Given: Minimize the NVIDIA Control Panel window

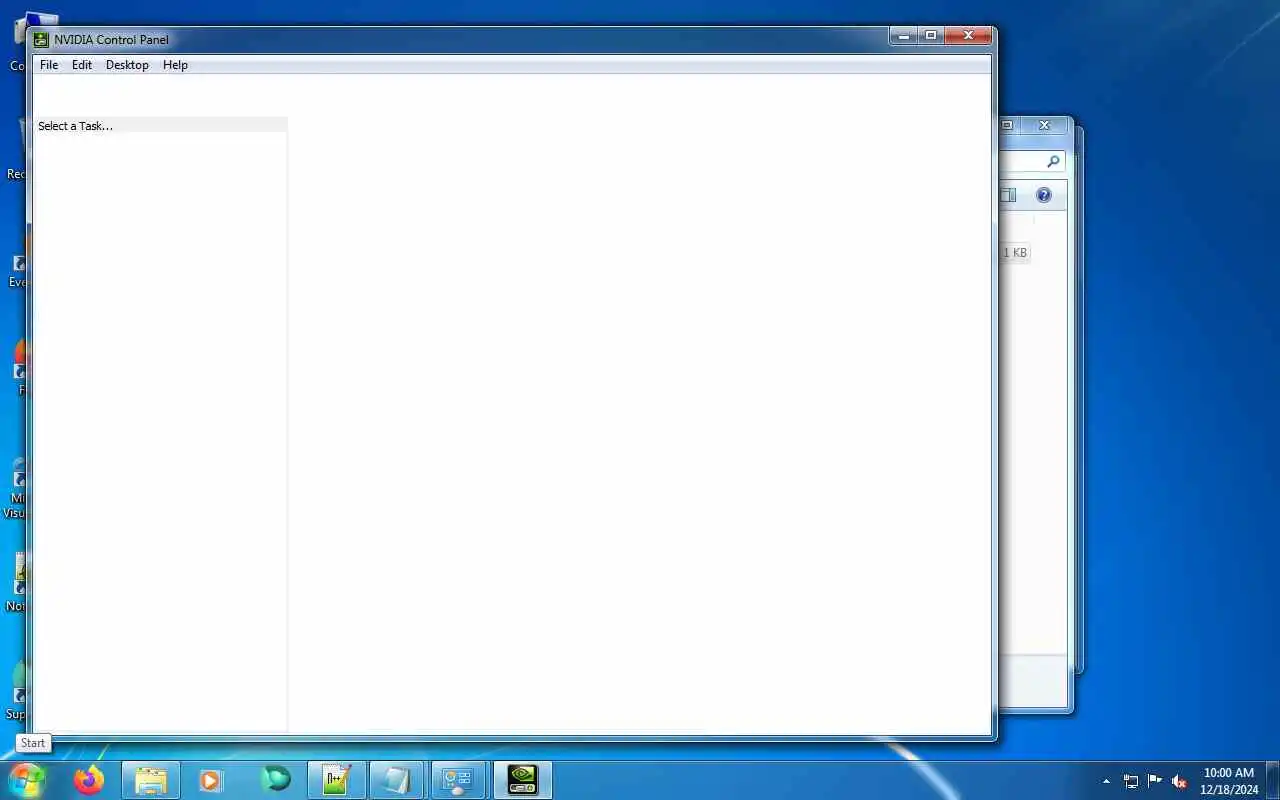Looking at the screenshot, I should click(904, 36).
